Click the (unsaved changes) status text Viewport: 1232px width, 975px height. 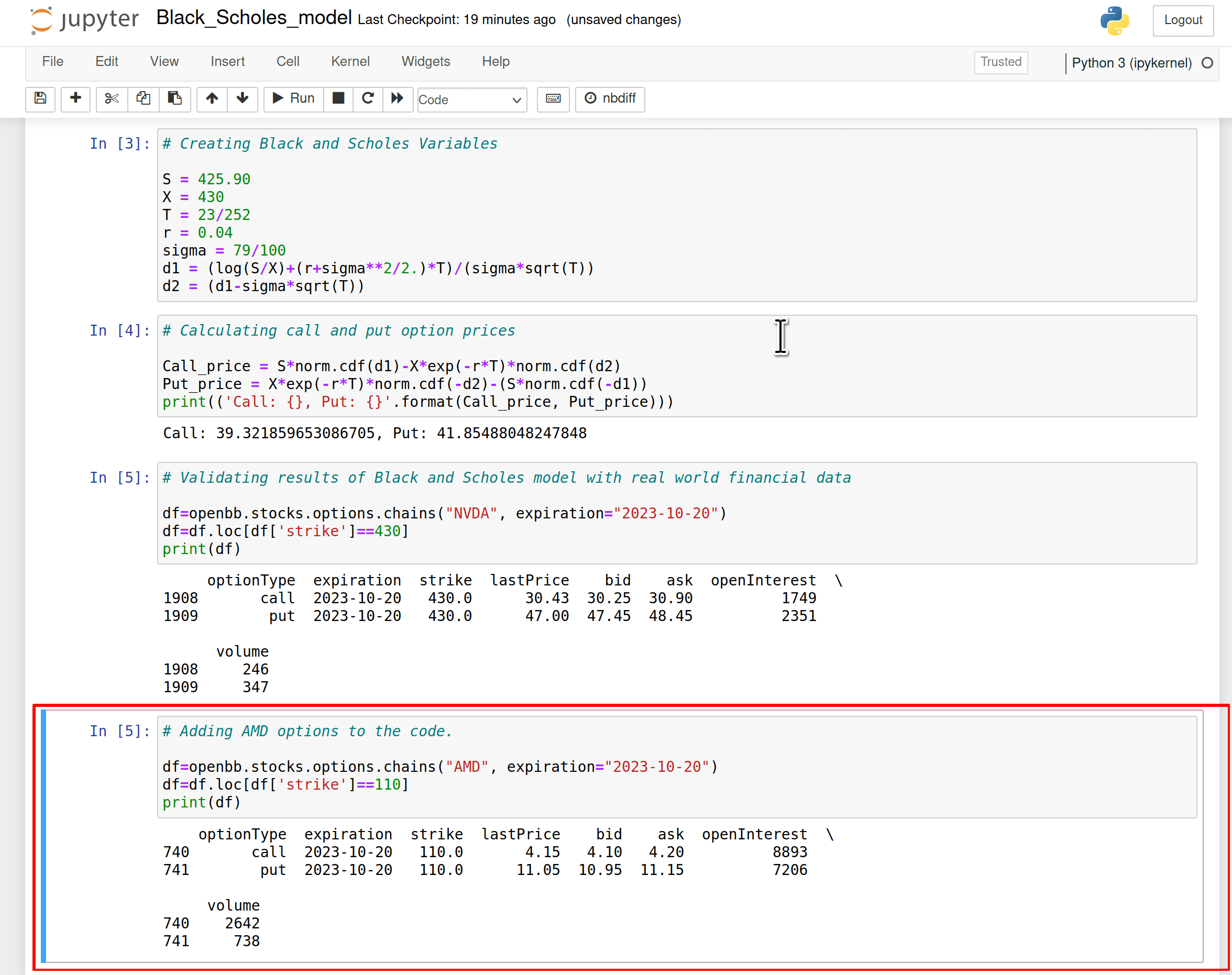click(x=624, y=20)
